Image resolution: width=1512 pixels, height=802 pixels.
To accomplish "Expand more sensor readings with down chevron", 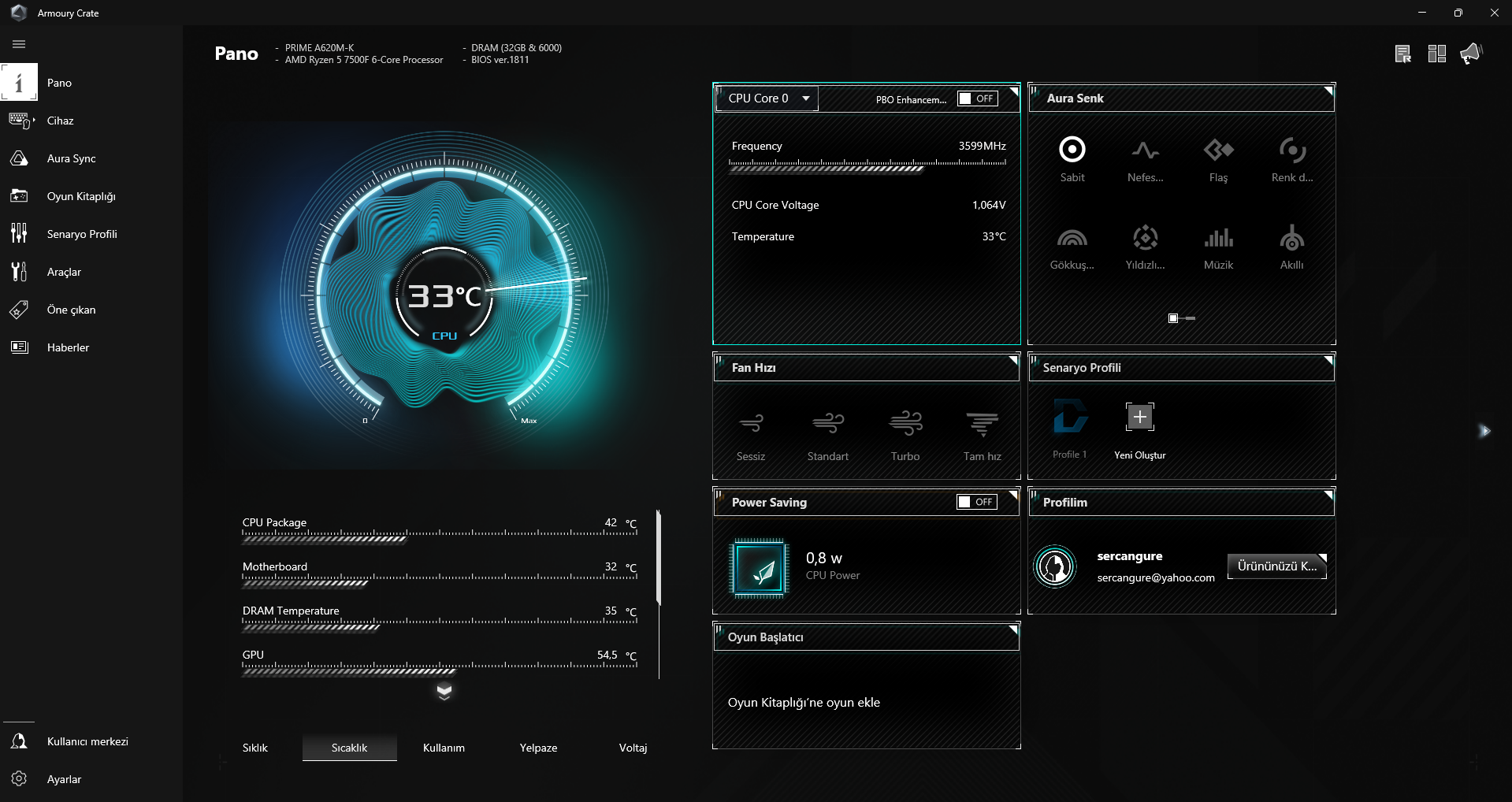I will coord(444,692).
